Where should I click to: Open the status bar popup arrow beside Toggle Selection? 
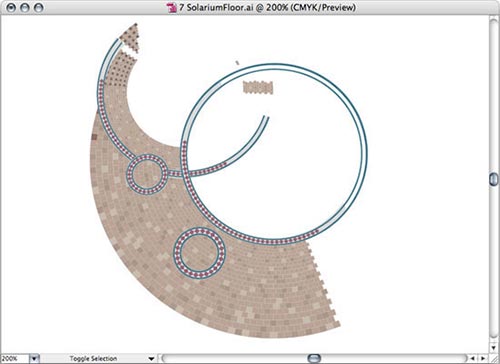pos(151,359)
